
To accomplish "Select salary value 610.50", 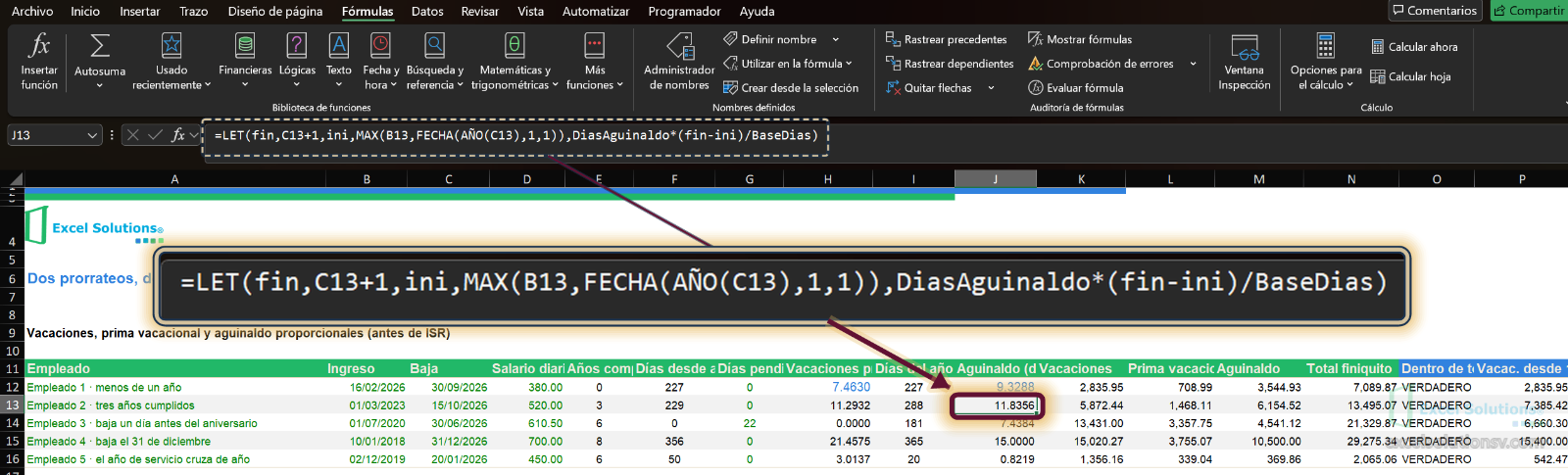I will [x=527, y=423].
